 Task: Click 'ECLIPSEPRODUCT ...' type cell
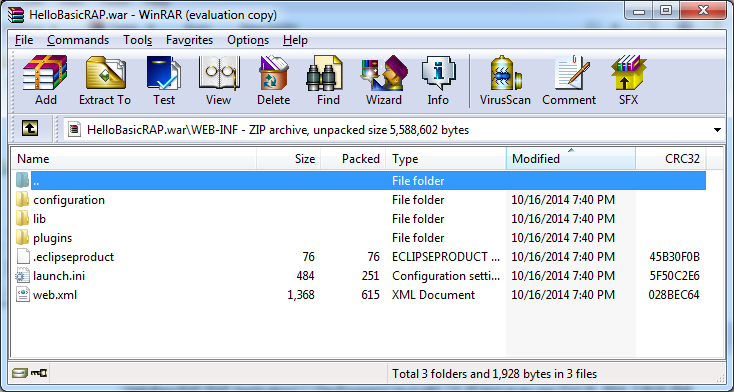446,257
